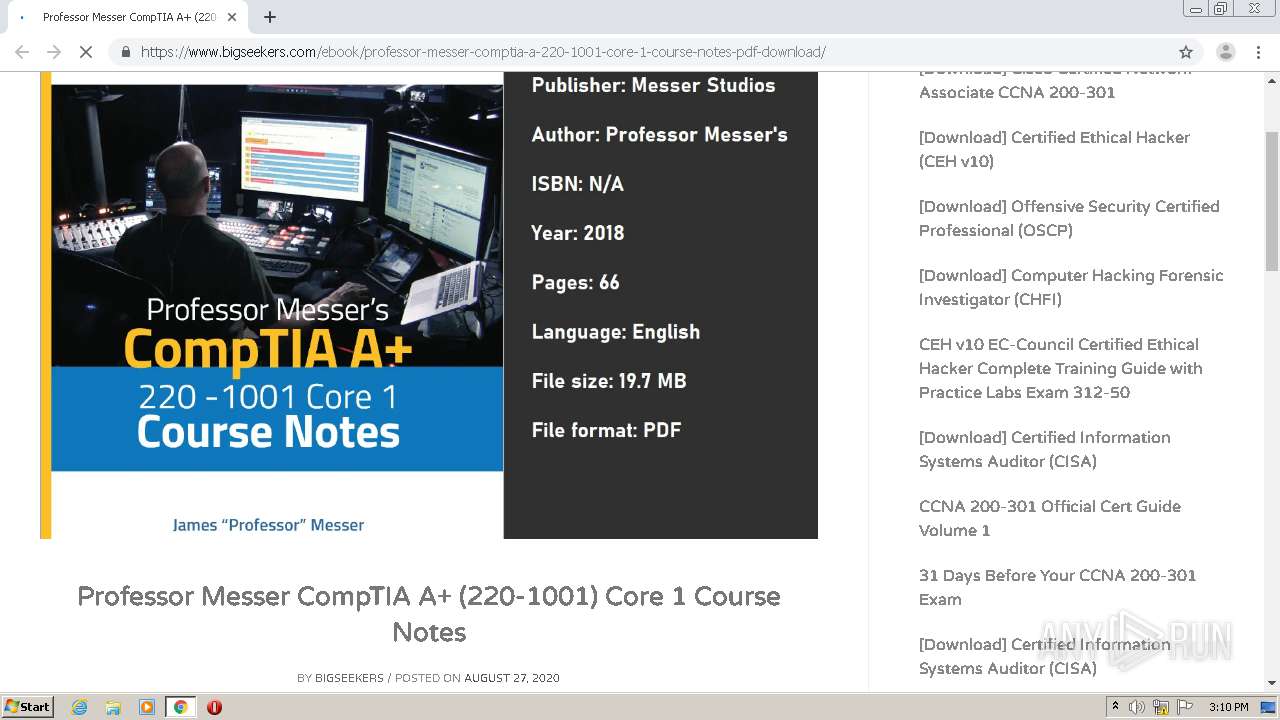Screen dimensions: 1280x720
Task: Open a new browser tab
Action: [270, 17]
